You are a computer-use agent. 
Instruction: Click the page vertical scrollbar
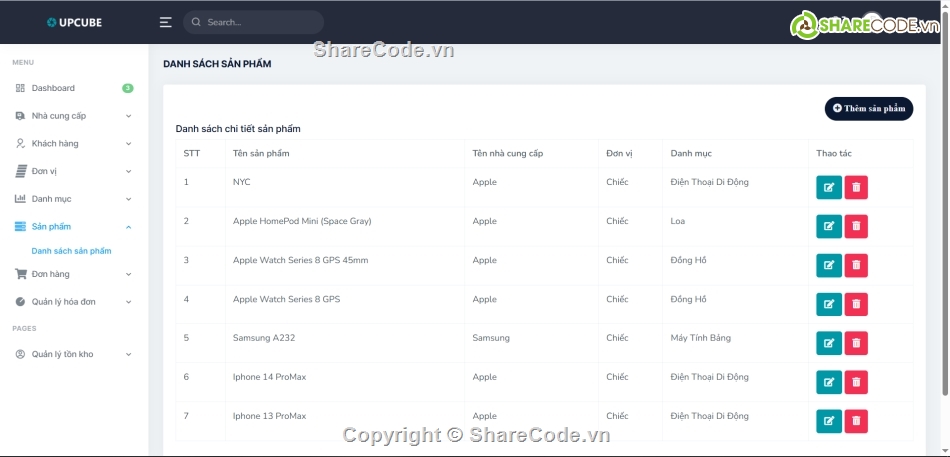[x=945, y=206]
